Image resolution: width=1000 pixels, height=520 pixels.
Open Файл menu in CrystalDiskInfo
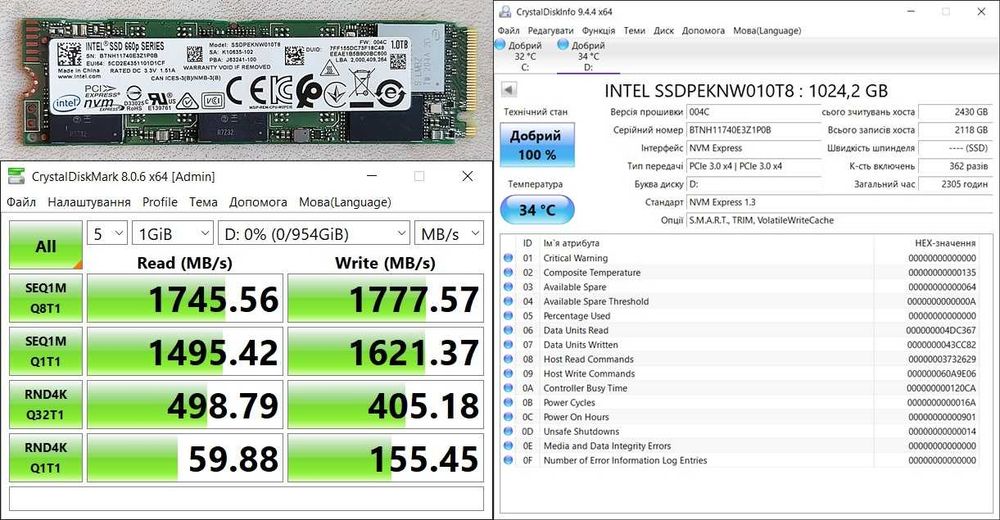(x=508, y=31)
